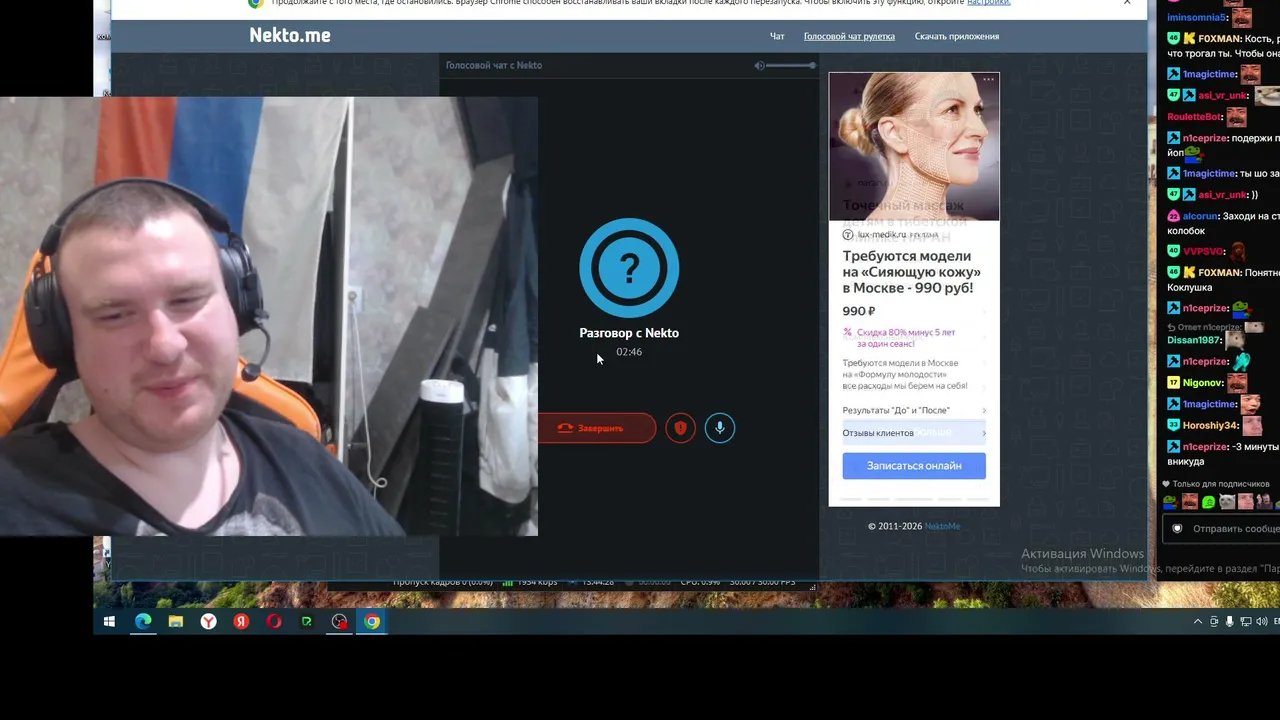1280x720 pixels.
Task: Click the ad headline Требуются модели
Action: coord(912,272)
